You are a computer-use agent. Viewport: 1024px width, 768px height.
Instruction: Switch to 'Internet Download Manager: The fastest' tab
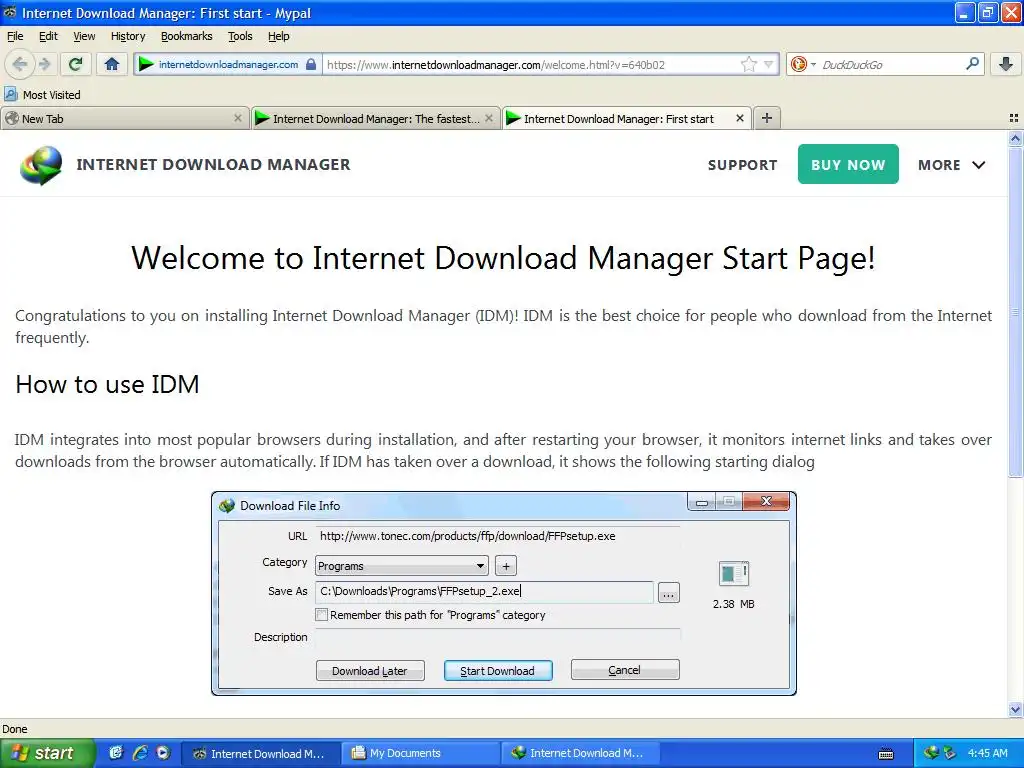pos(376,118)
